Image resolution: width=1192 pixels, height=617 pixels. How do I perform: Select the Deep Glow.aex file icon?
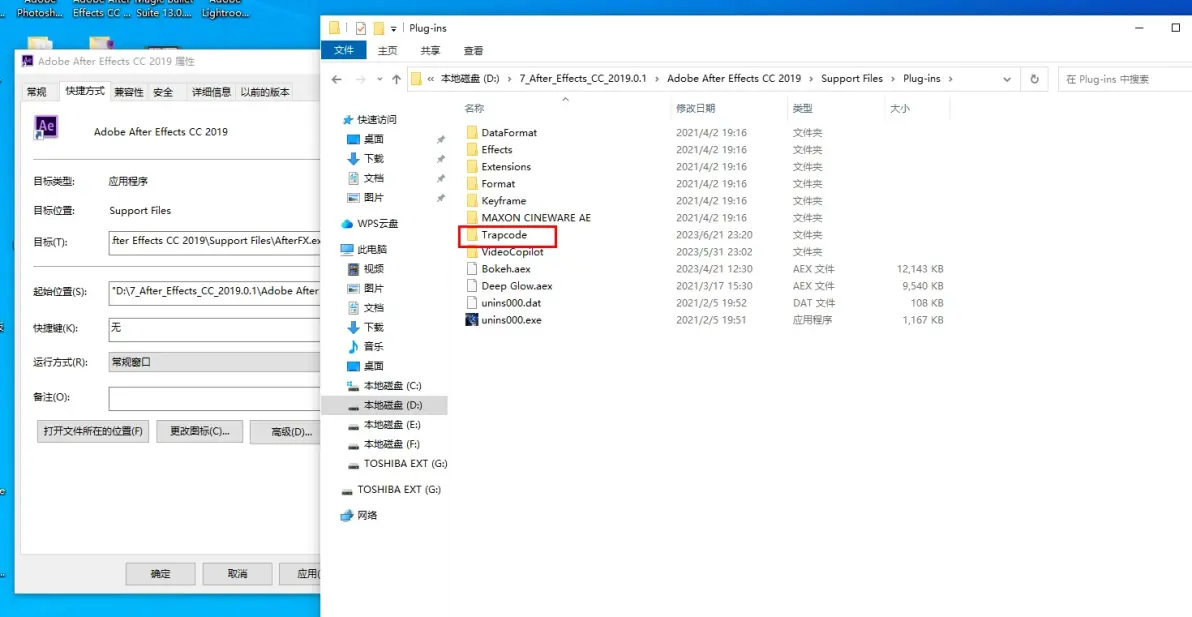click(471, 286)
